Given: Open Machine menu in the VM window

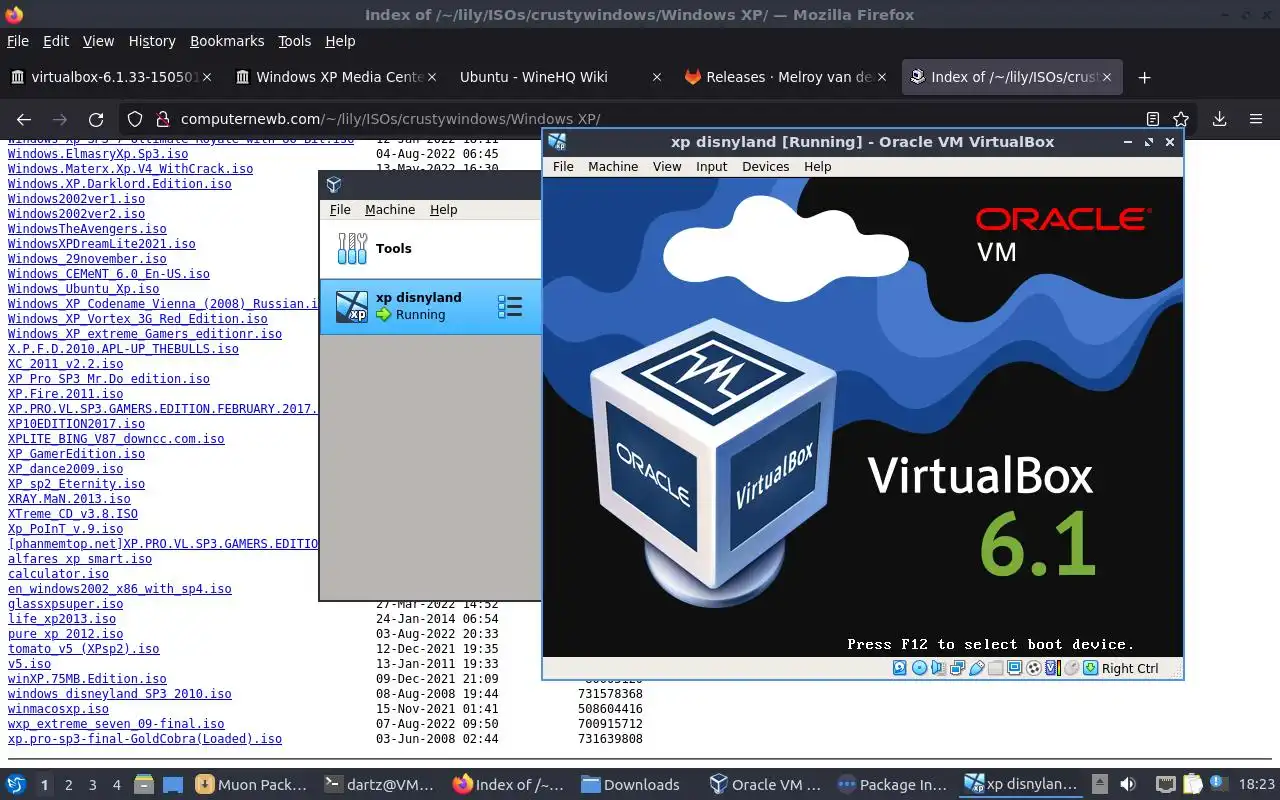Looking at the screenshot, I should (613, 167).
